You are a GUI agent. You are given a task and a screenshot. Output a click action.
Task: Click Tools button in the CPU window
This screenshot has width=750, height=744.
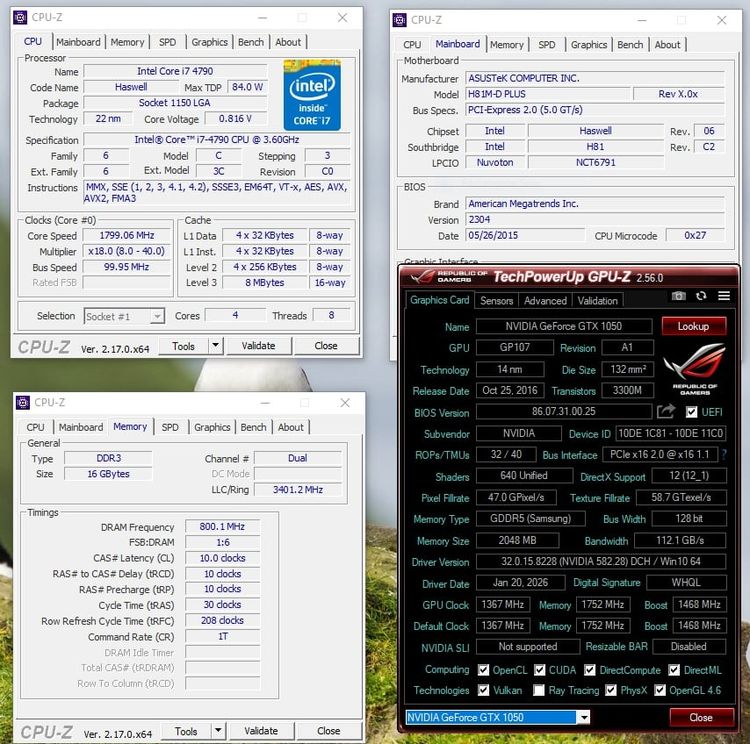pyautogui.click(x=184, y=346)
